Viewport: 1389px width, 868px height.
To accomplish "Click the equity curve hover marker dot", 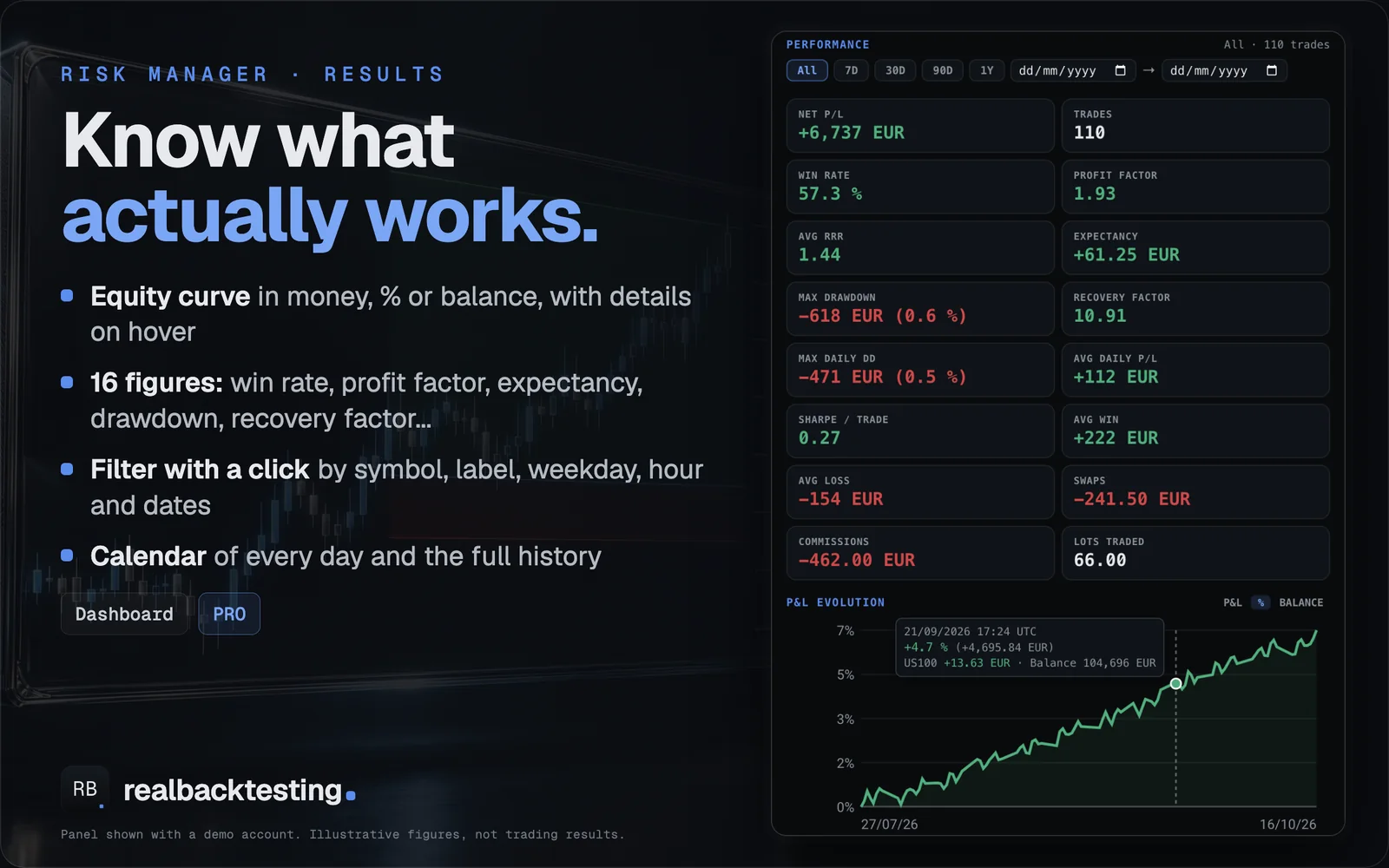I will click(x=1175, y=684).
